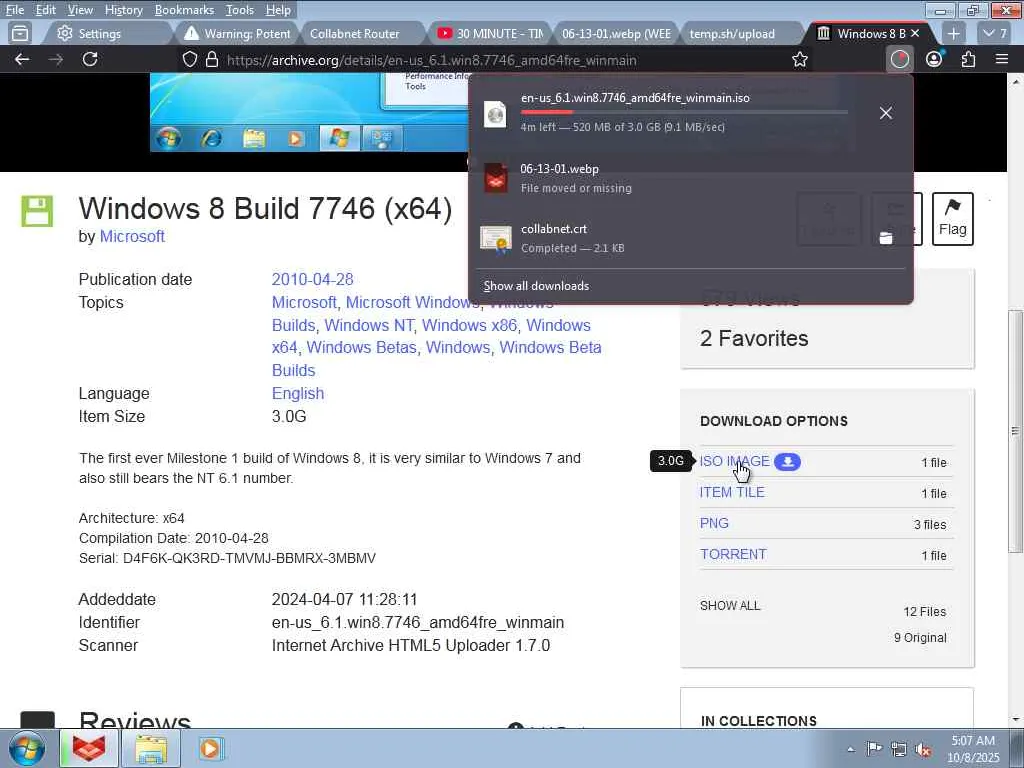
Task: Click the 06-13-01.webp download entry
Action: click(690, 178)
